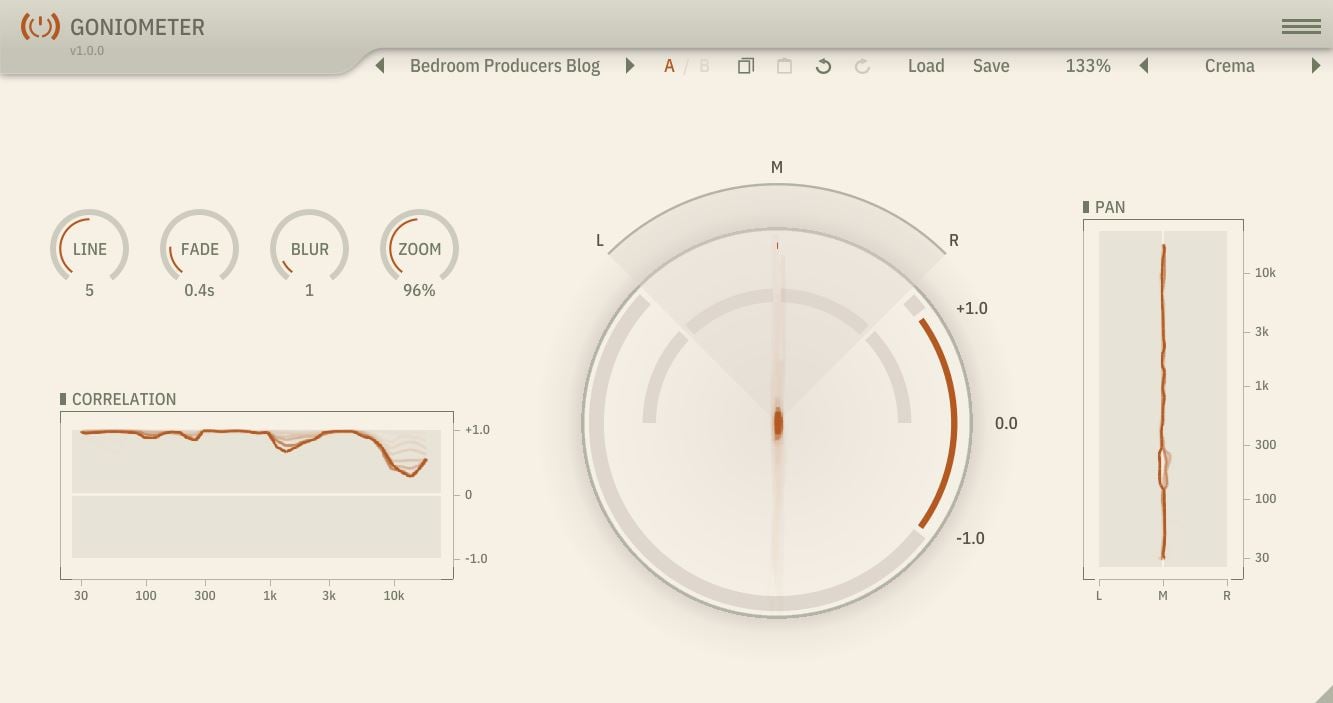Click the v1.0.0 version label
This screenshot has width=1333, height=703.
87,51
